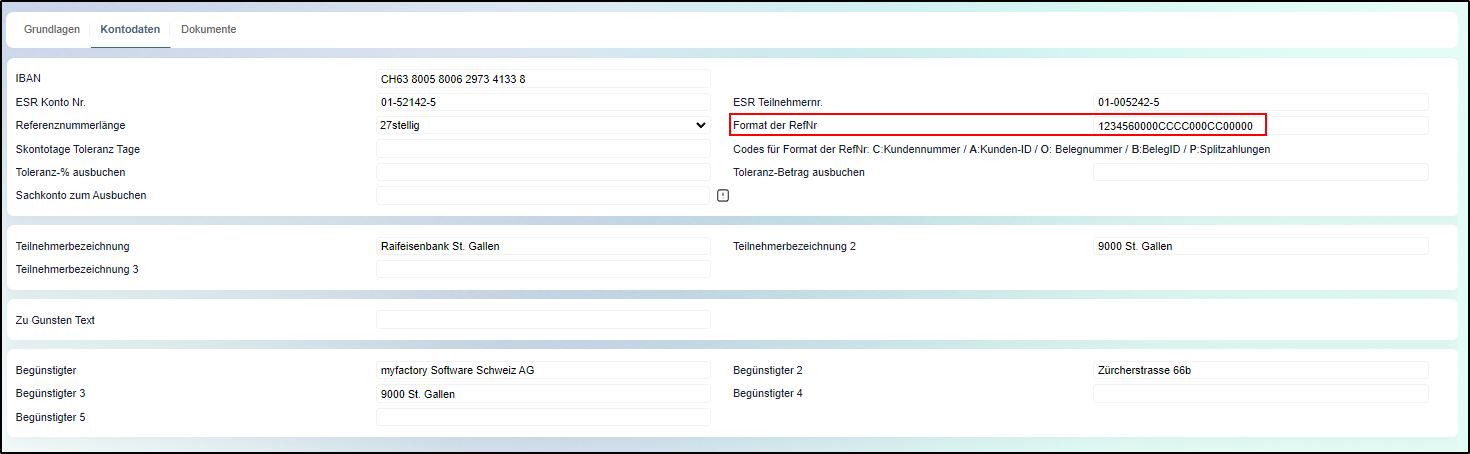Click the Zu Gunsten Text field
The height and width of the screenshot is (454, 1470).
(x=543, y=320)
